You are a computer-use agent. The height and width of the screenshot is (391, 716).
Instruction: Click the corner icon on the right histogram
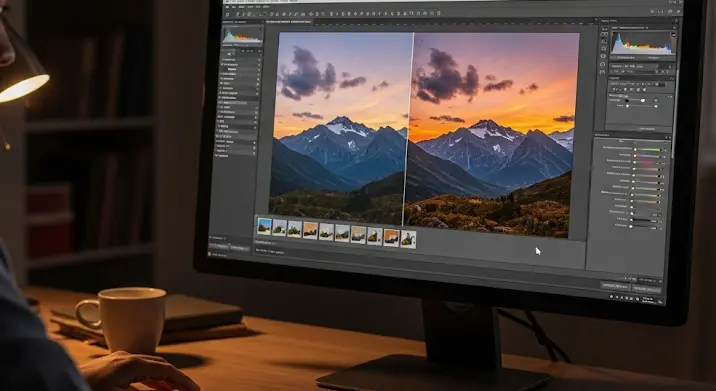[674, 35]
